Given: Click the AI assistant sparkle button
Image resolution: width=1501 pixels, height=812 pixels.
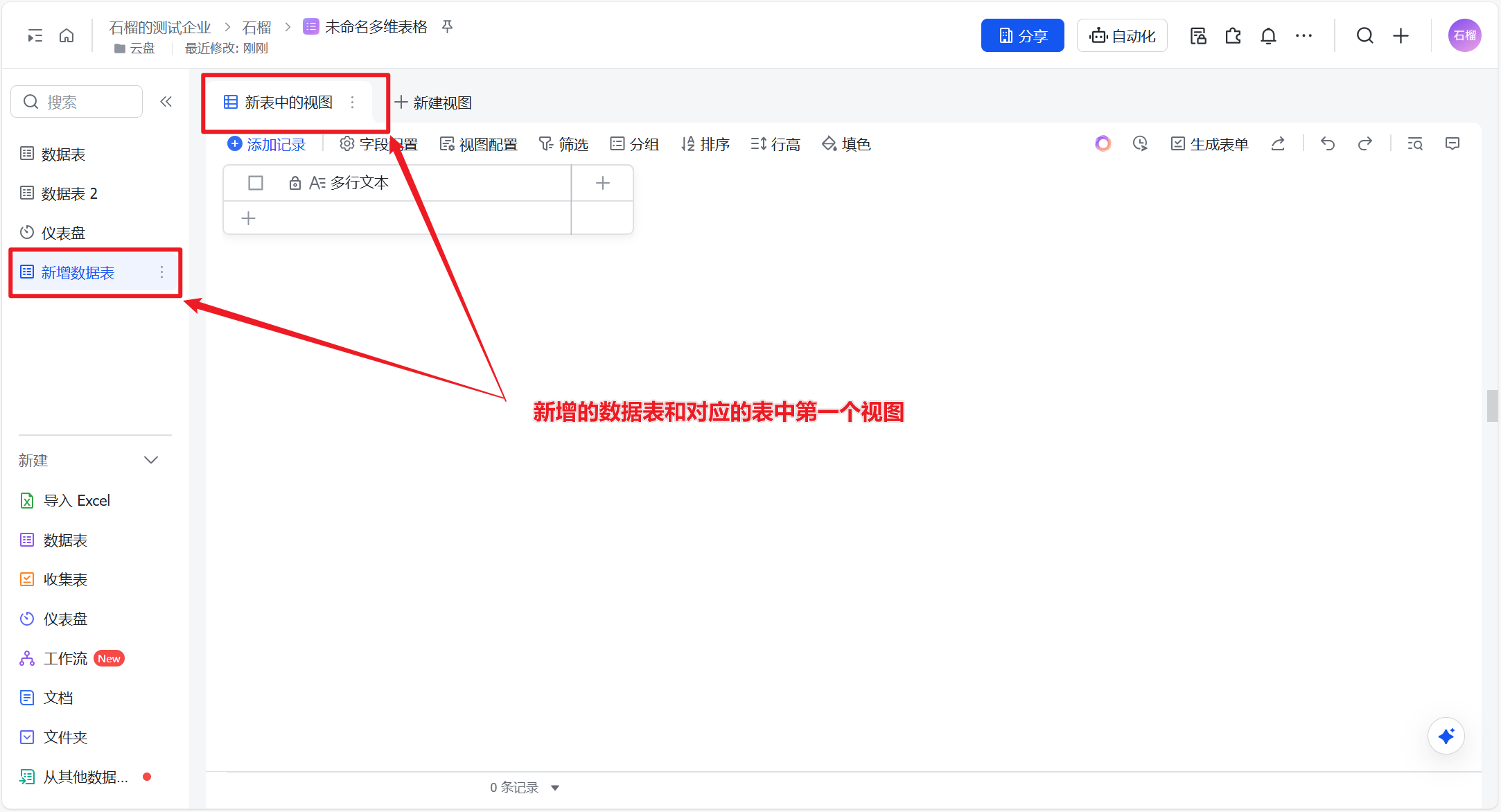Looking at the screenshot, I should coord(1446,736).
